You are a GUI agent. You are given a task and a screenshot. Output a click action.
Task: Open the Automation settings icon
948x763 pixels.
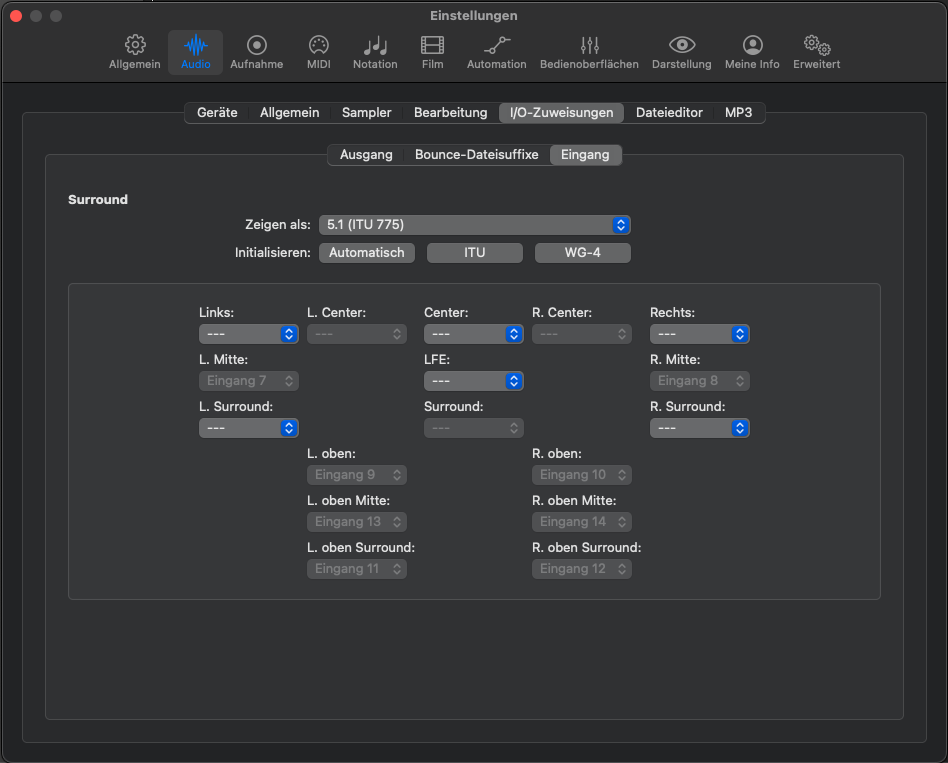point(496,46)
